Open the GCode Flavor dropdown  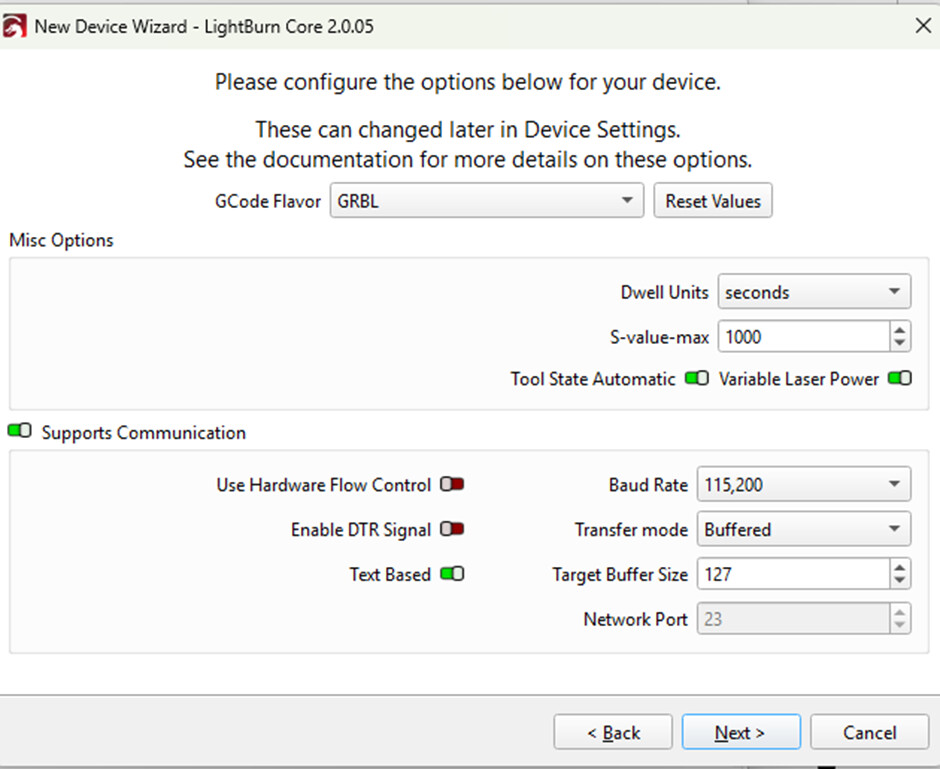coord(486,201)
